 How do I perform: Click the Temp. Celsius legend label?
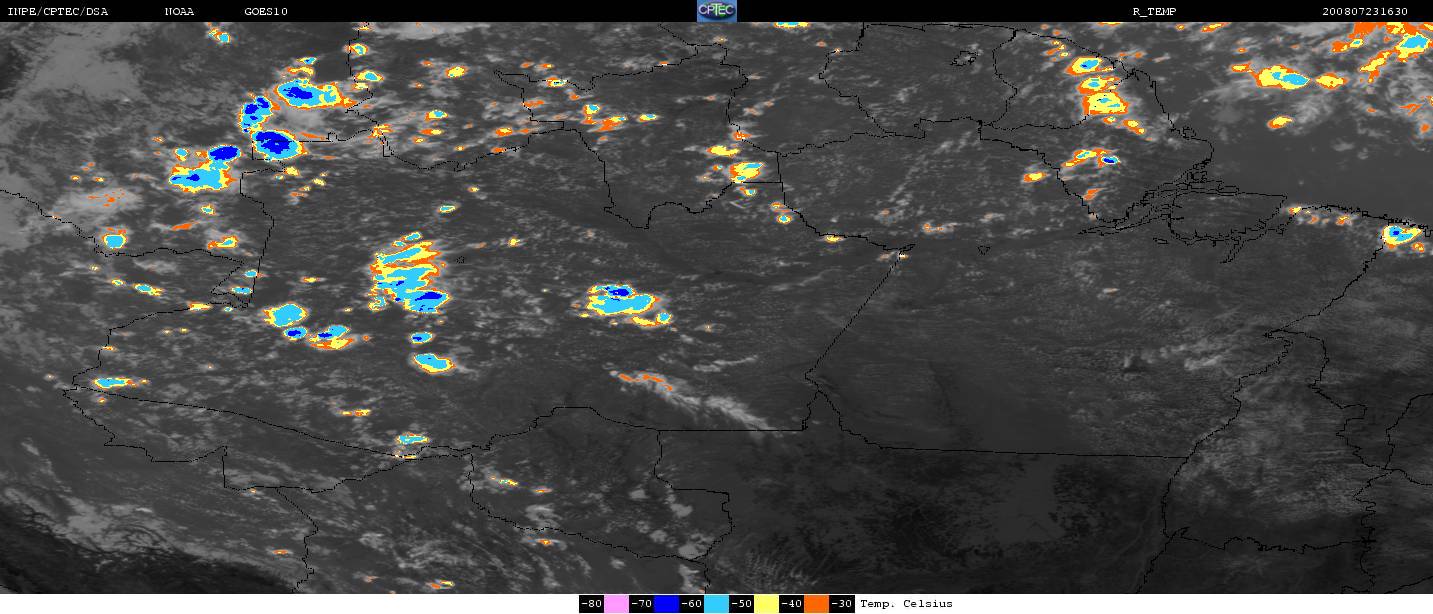click(x=906, y=604)
